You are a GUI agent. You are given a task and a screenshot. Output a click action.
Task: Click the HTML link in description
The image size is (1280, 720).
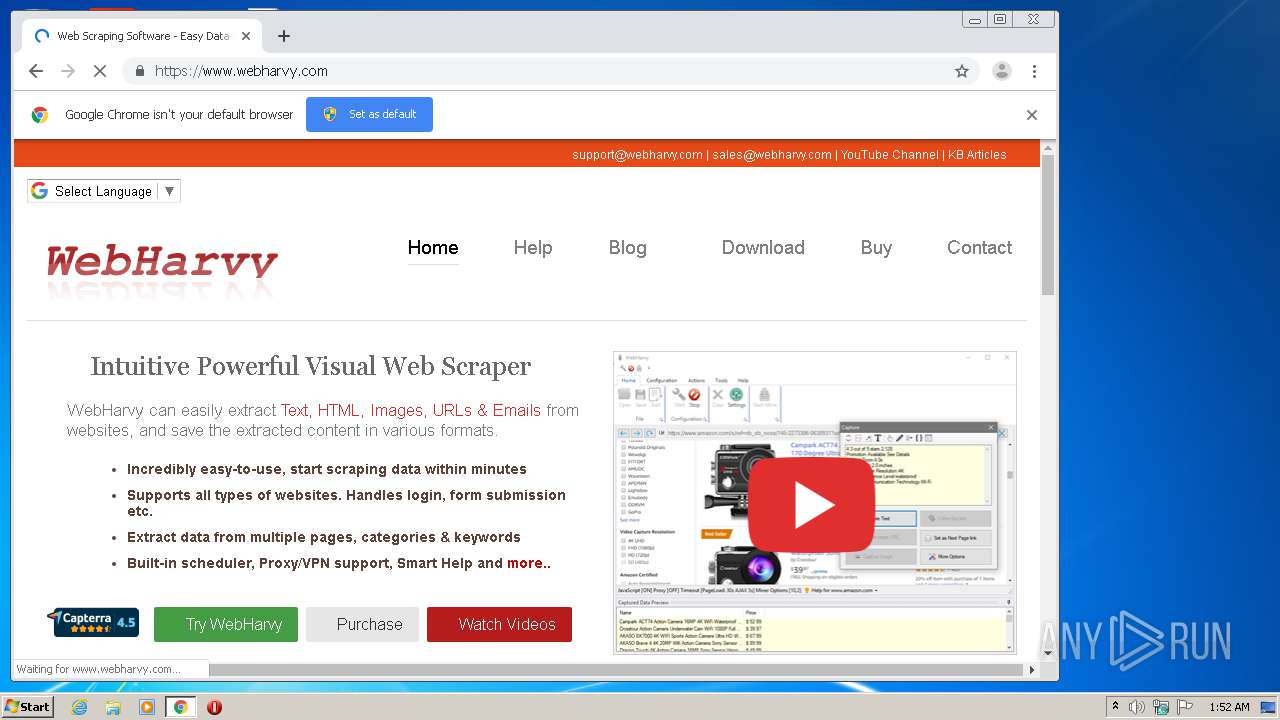point(339,411)
